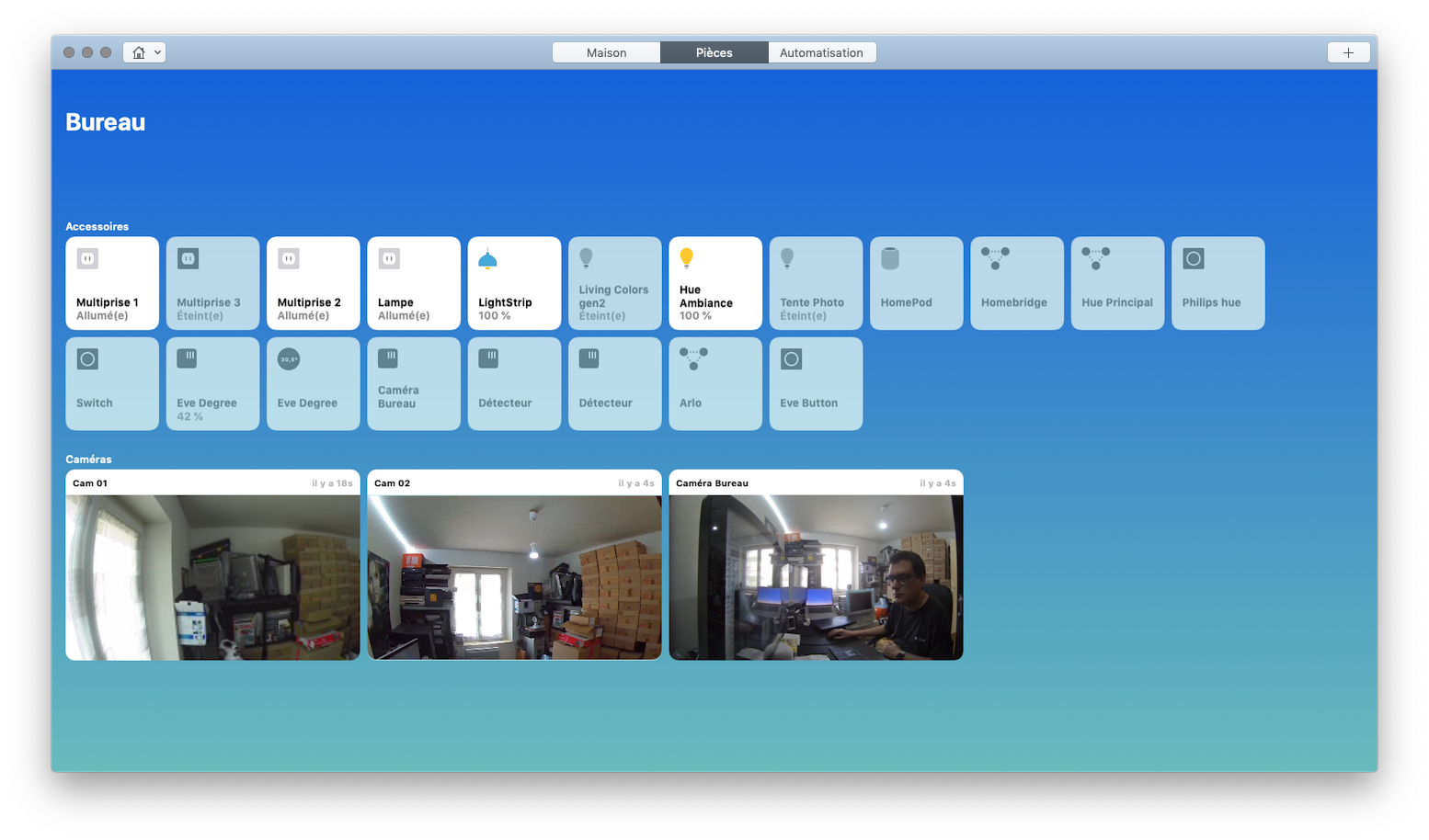1429x840 pixels.
Task: Select the Pièces tab
Action: click(714, 52)
